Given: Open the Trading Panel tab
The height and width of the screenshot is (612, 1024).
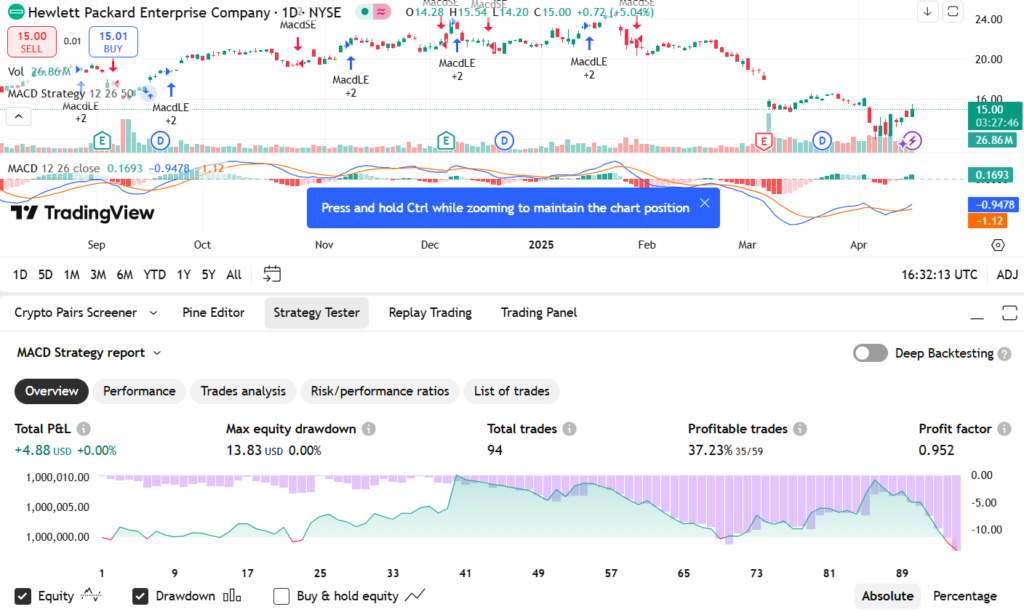Looking at the screenshot, I should click(539, 313).
